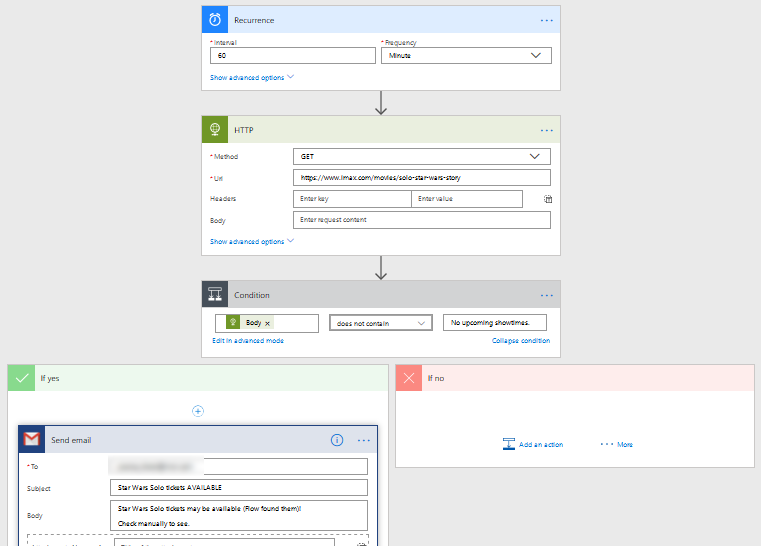Click the Gmail icon on Send email

tap(32, 440)
